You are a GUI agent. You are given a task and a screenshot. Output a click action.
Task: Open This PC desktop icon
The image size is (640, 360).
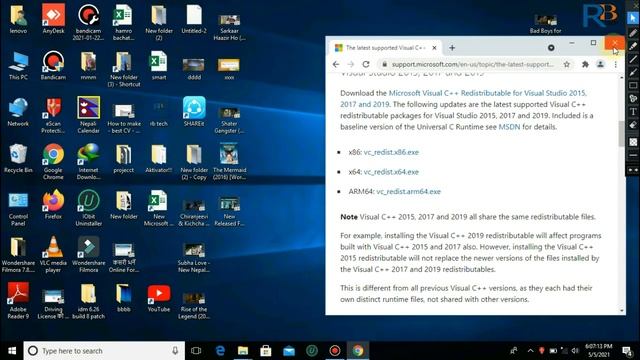18,64
